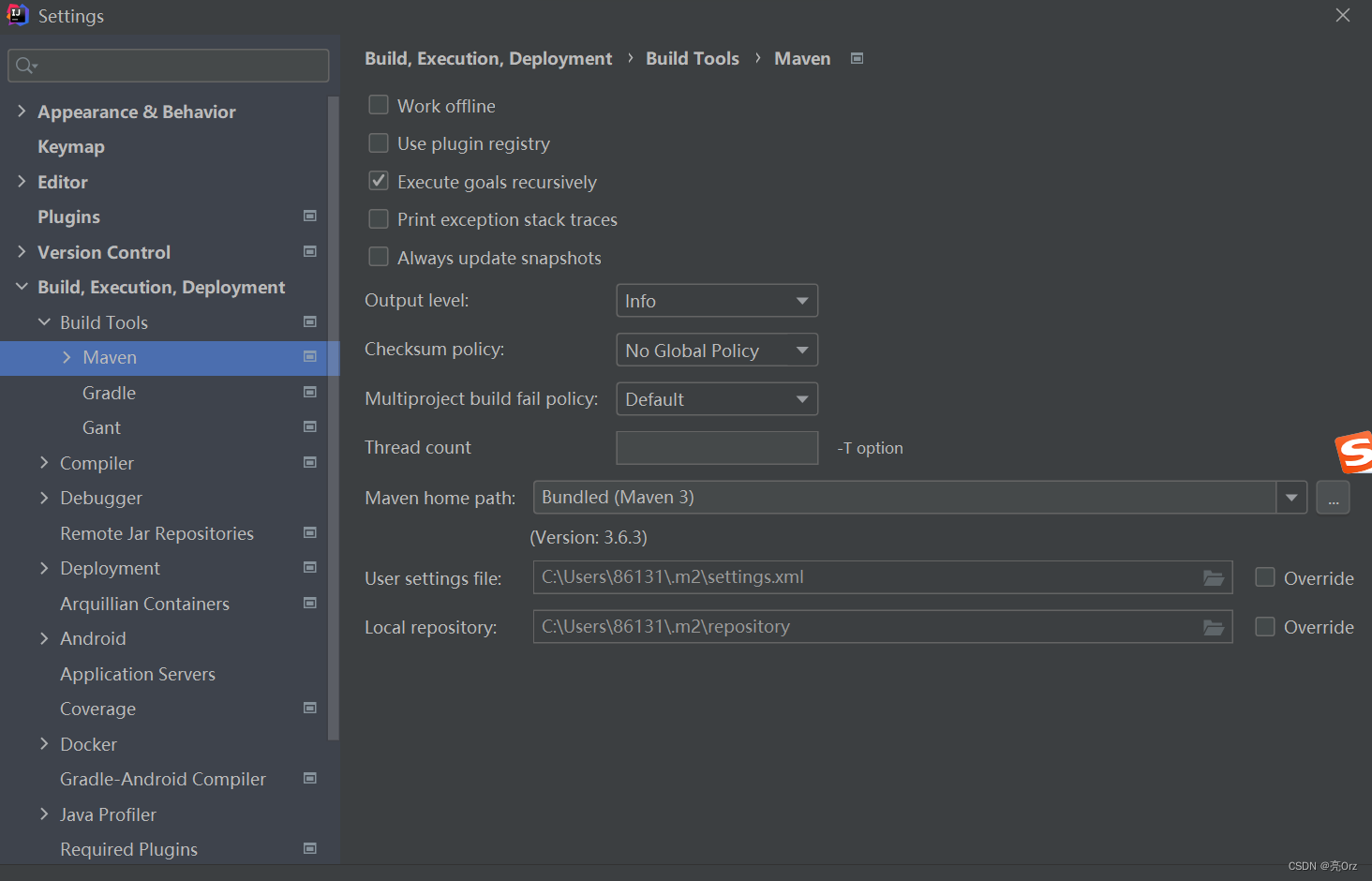The width and height of the screenshot is (1372, 881).
Task: Click project-level icon next to Compiler
Action: [310, 462]
